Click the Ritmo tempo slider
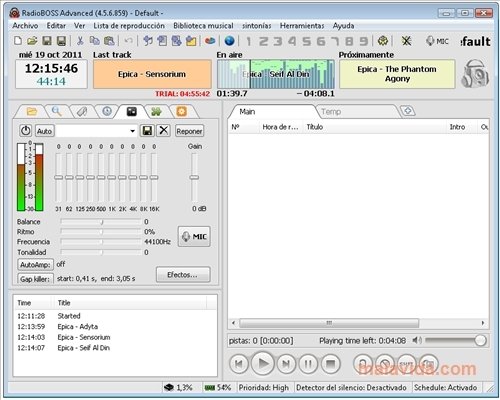The height and width of the screenshot is (400, 500). pyautogui.click(x=101, y=232)
